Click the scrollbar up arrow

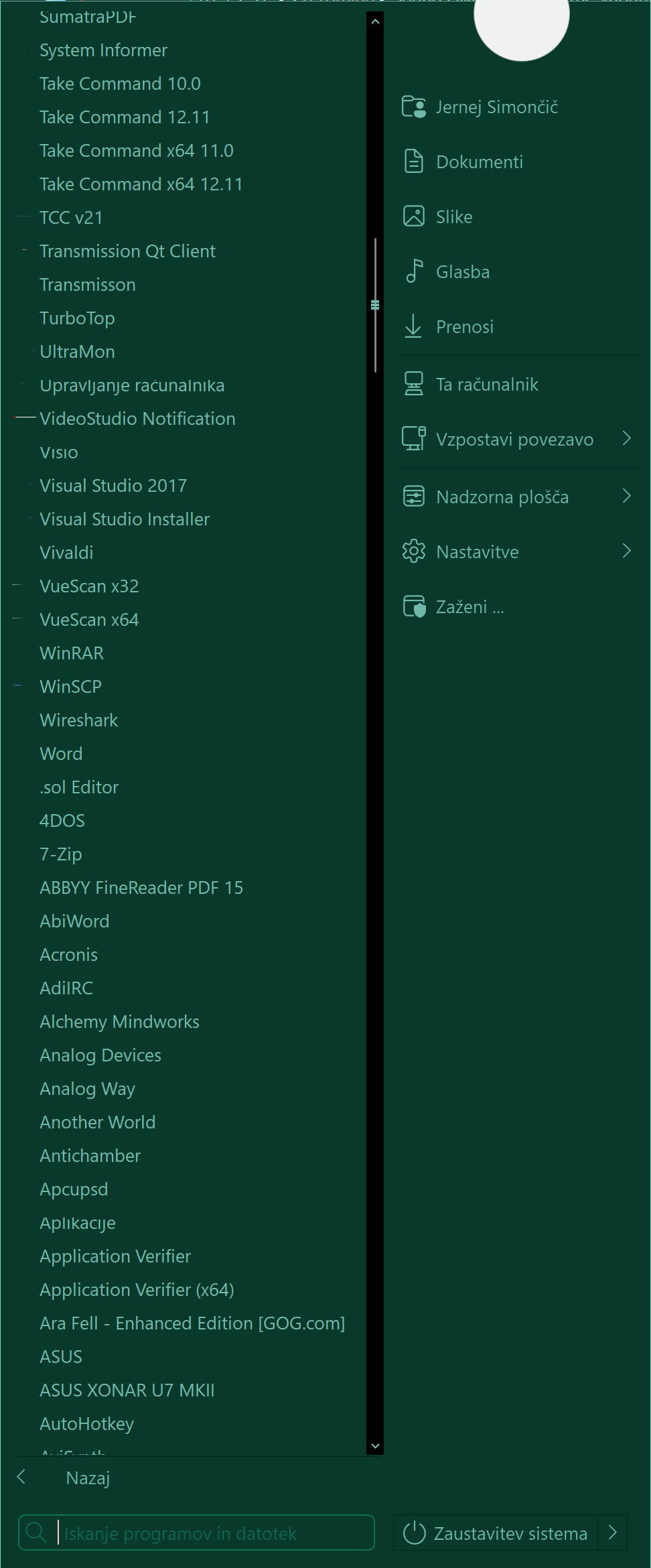(375, 22)
